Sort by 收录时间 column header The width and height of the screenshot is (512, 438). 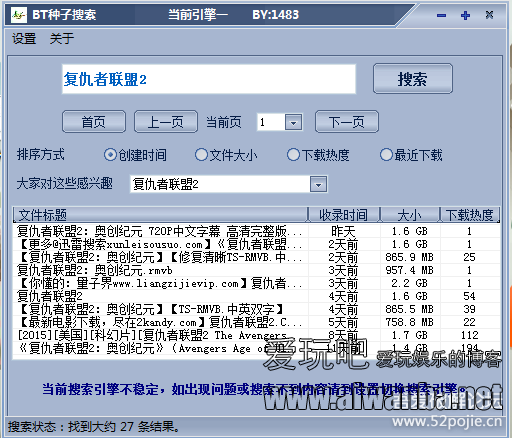pos(344,215)
